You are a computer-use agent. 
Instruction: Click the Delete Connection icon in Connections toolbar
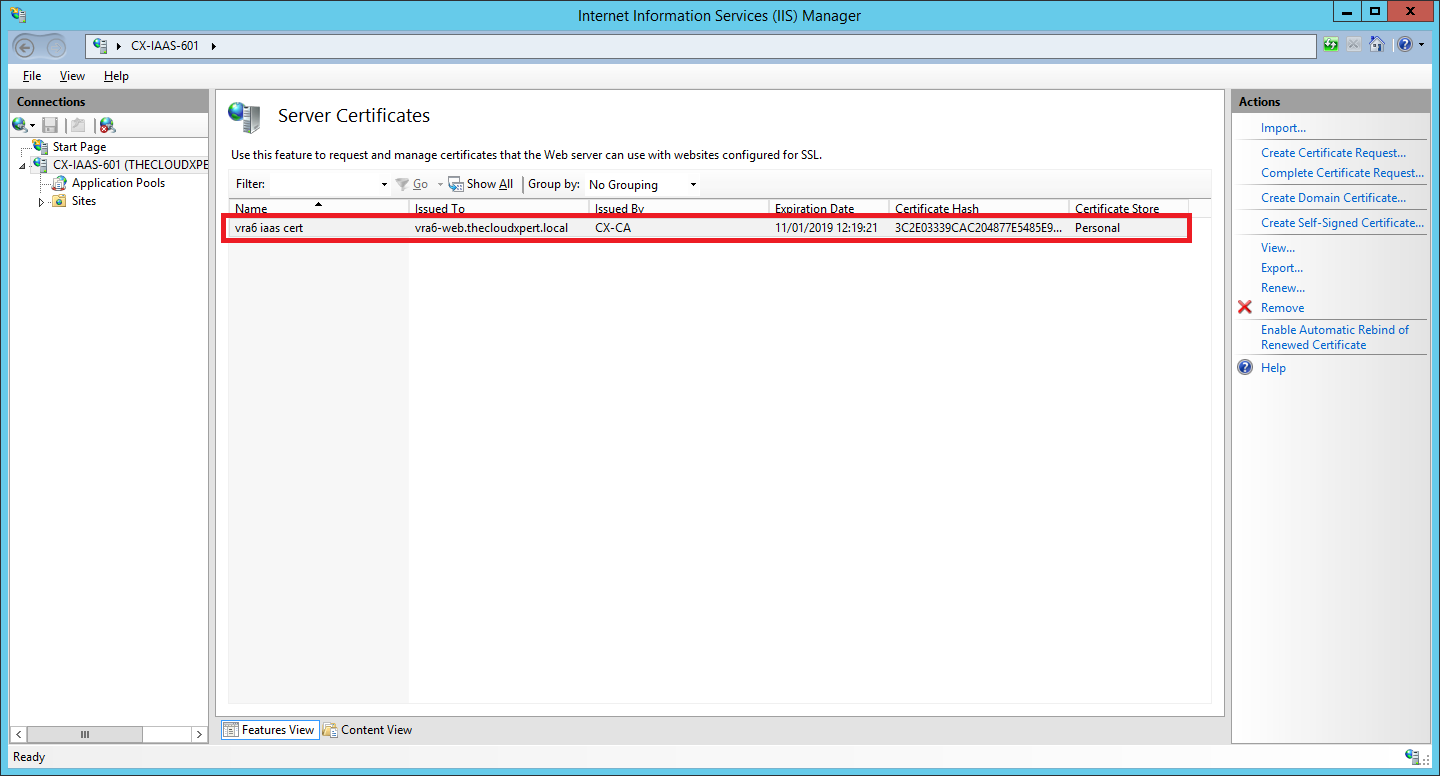tap(107, 125)
